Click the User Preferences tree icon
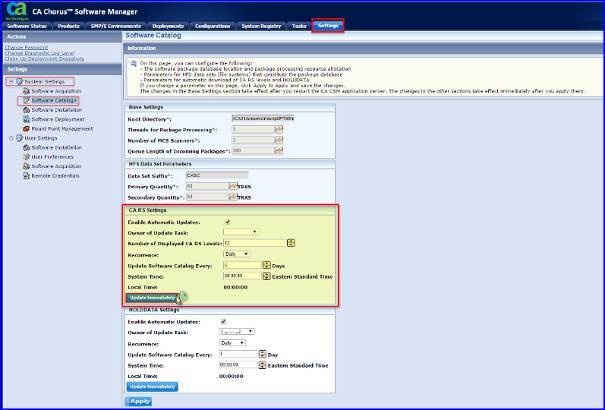This screenshot has height=410, width=605. coord(26,157)
